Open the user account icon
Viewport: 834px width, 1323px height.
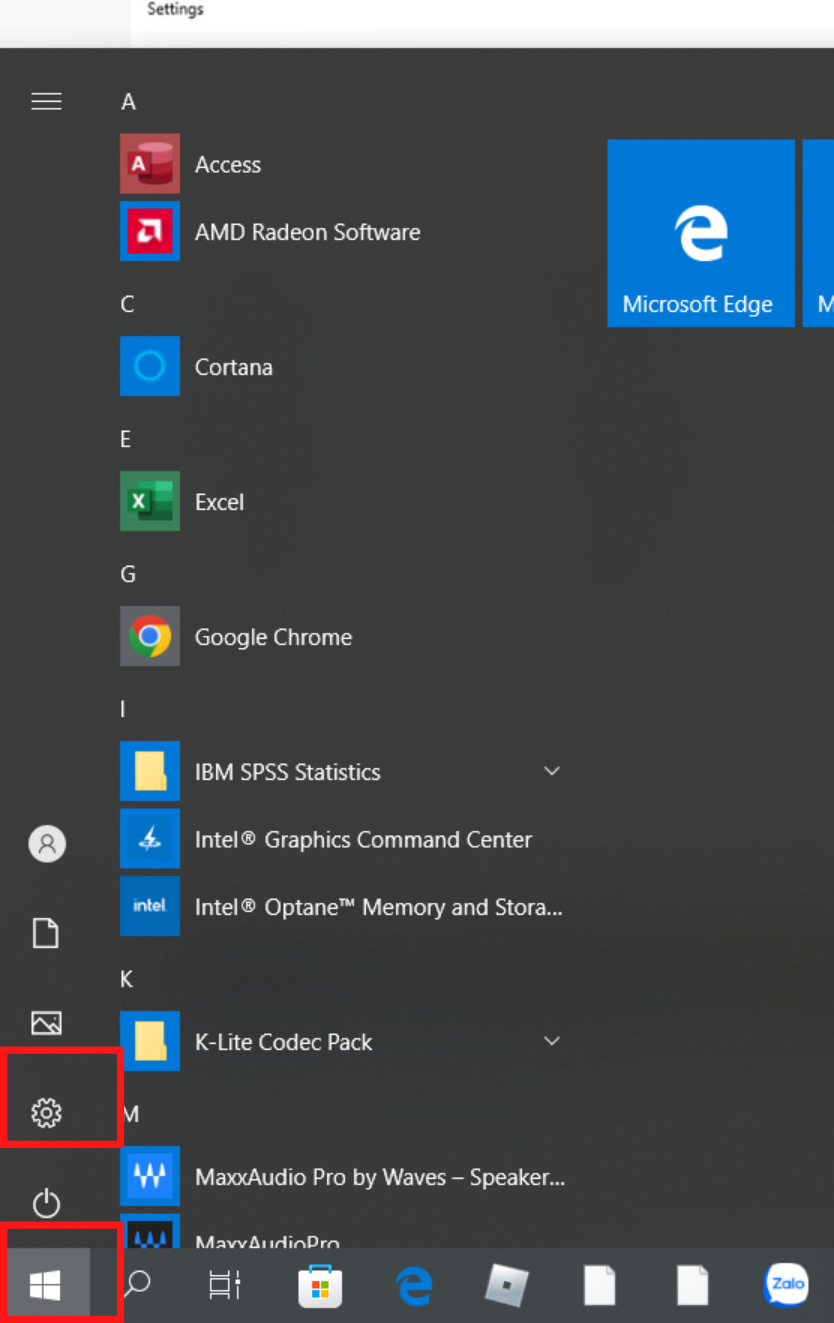coord(46,844)
